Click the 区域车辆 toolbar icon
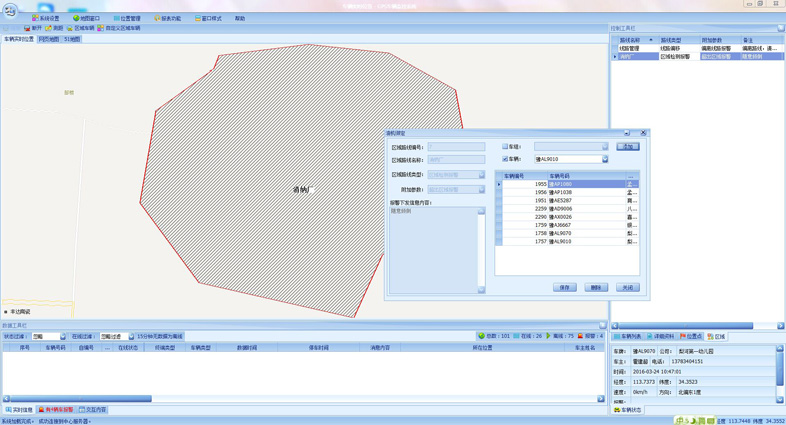Image resolution: width=786 pixels, height=425 pixels. (70, 28)
